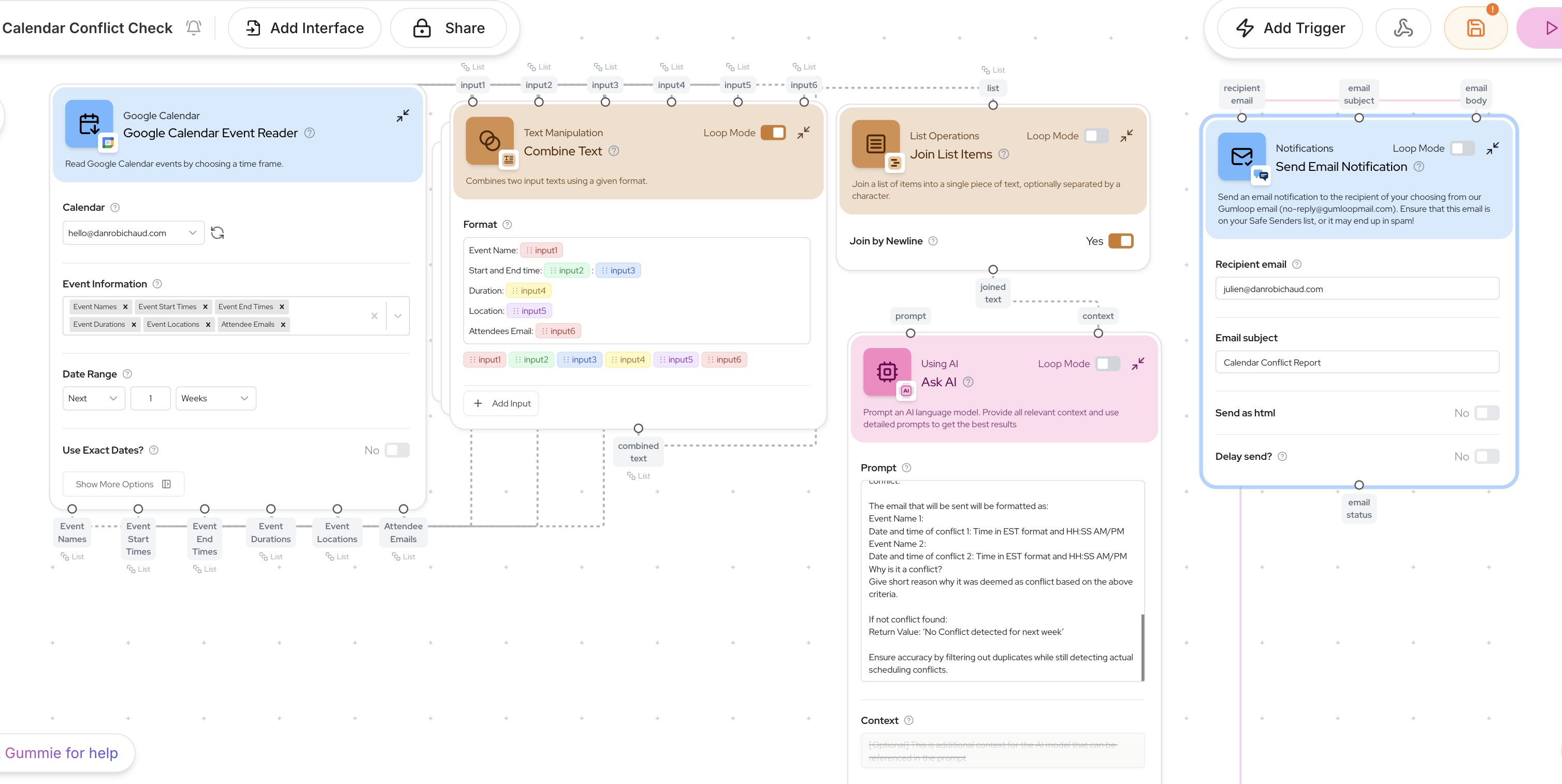Open help for Google Calendar Event Reader
The image size is (1562, 784).
pos(309,133)
